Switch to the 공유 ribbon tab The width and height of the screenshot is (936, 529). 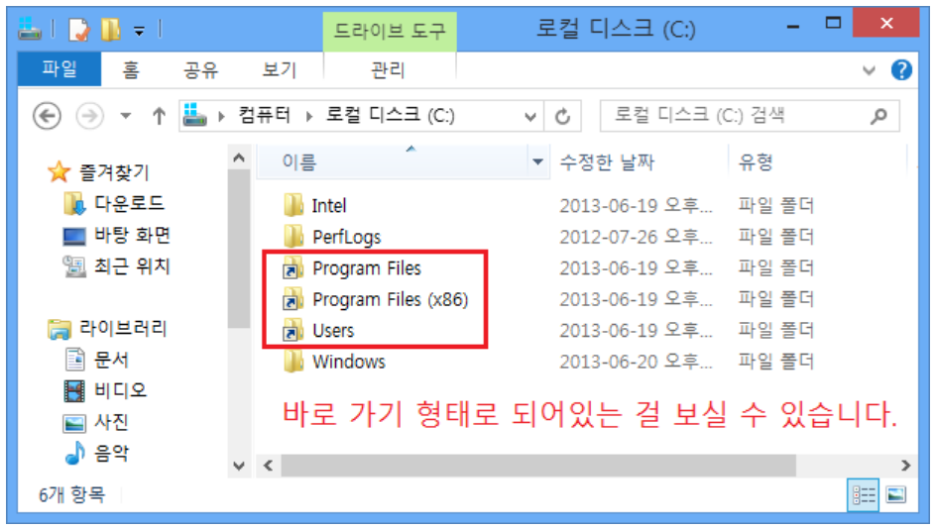[201, 70]
